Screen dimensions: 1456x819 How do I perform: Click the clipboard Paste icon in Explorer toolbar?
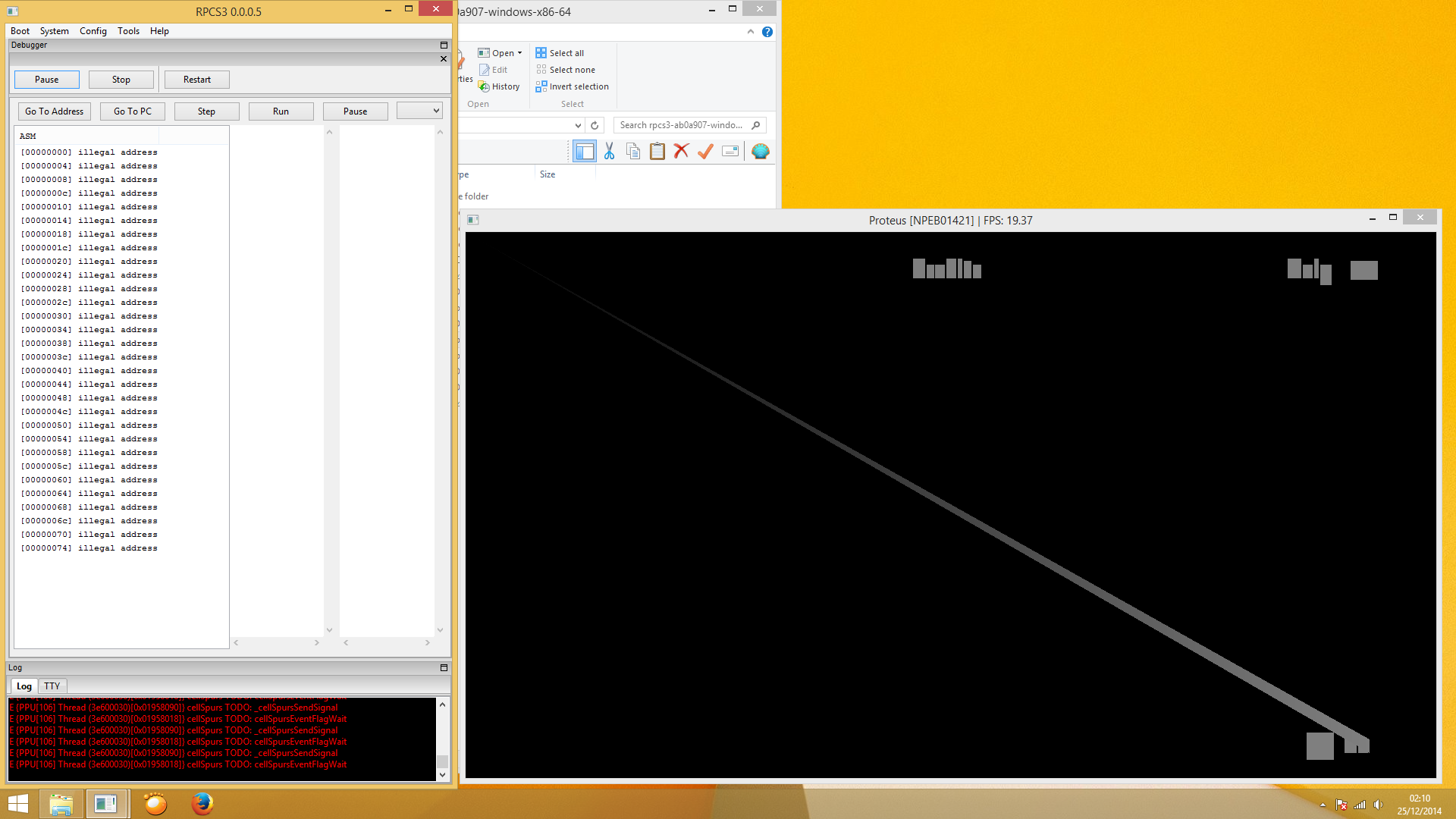point(657,152)
